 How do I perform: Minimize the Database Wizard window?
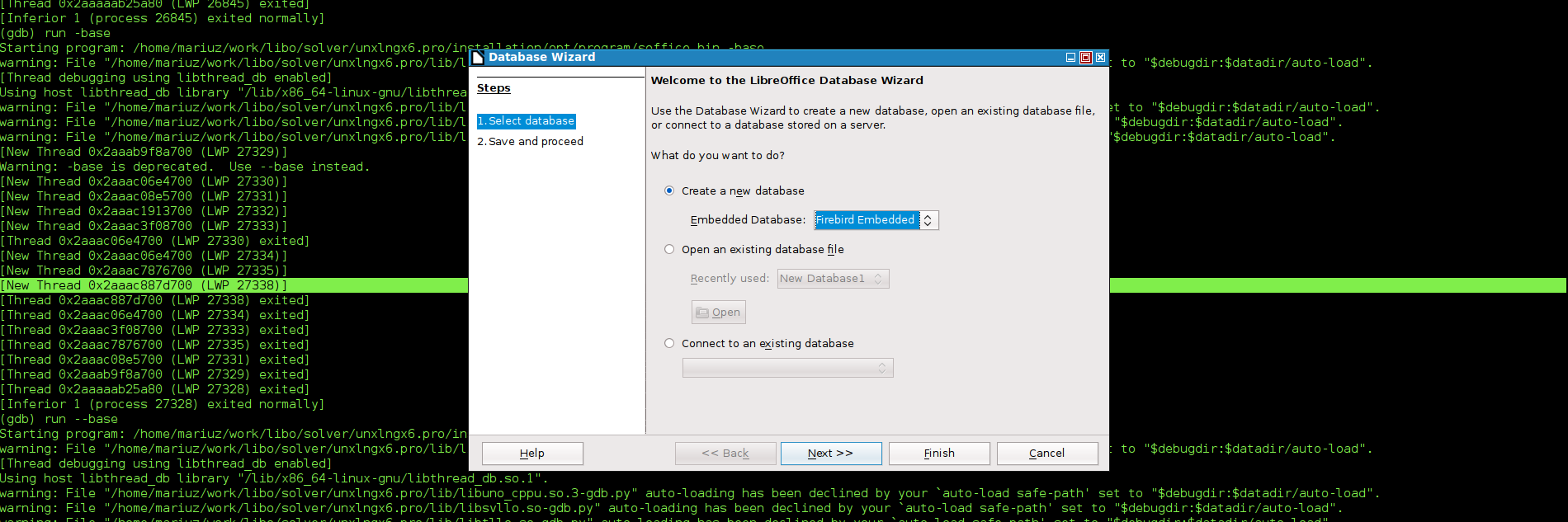pos(1070,57)
